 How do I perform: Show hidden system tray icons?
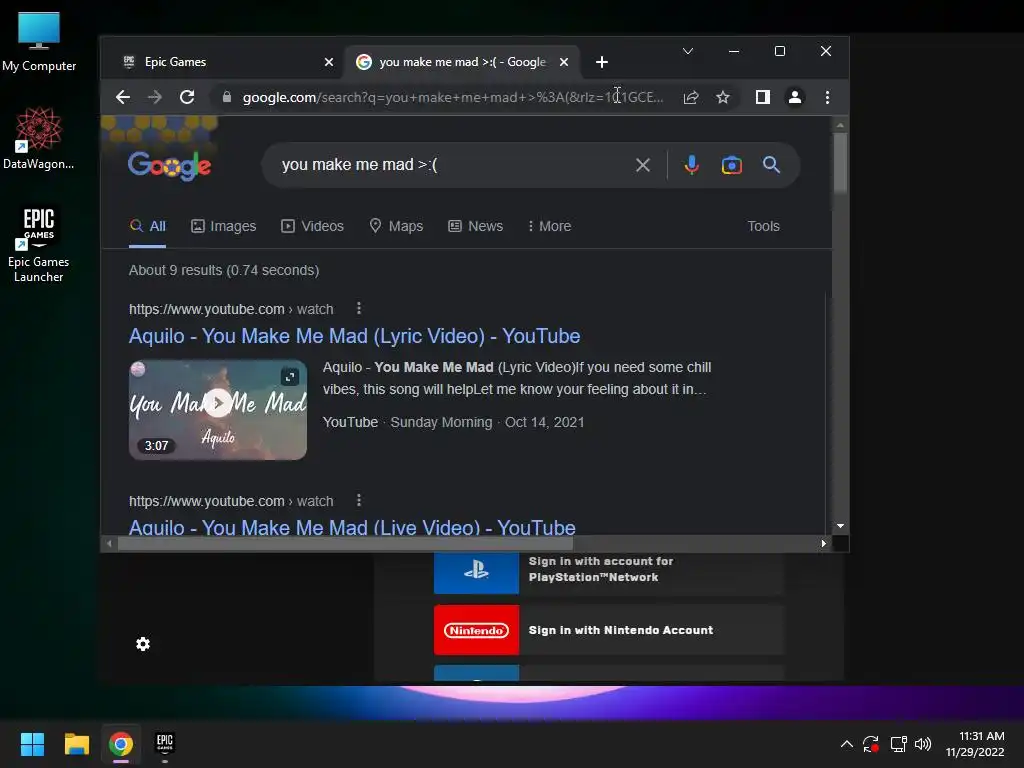(x=846, y=744)
